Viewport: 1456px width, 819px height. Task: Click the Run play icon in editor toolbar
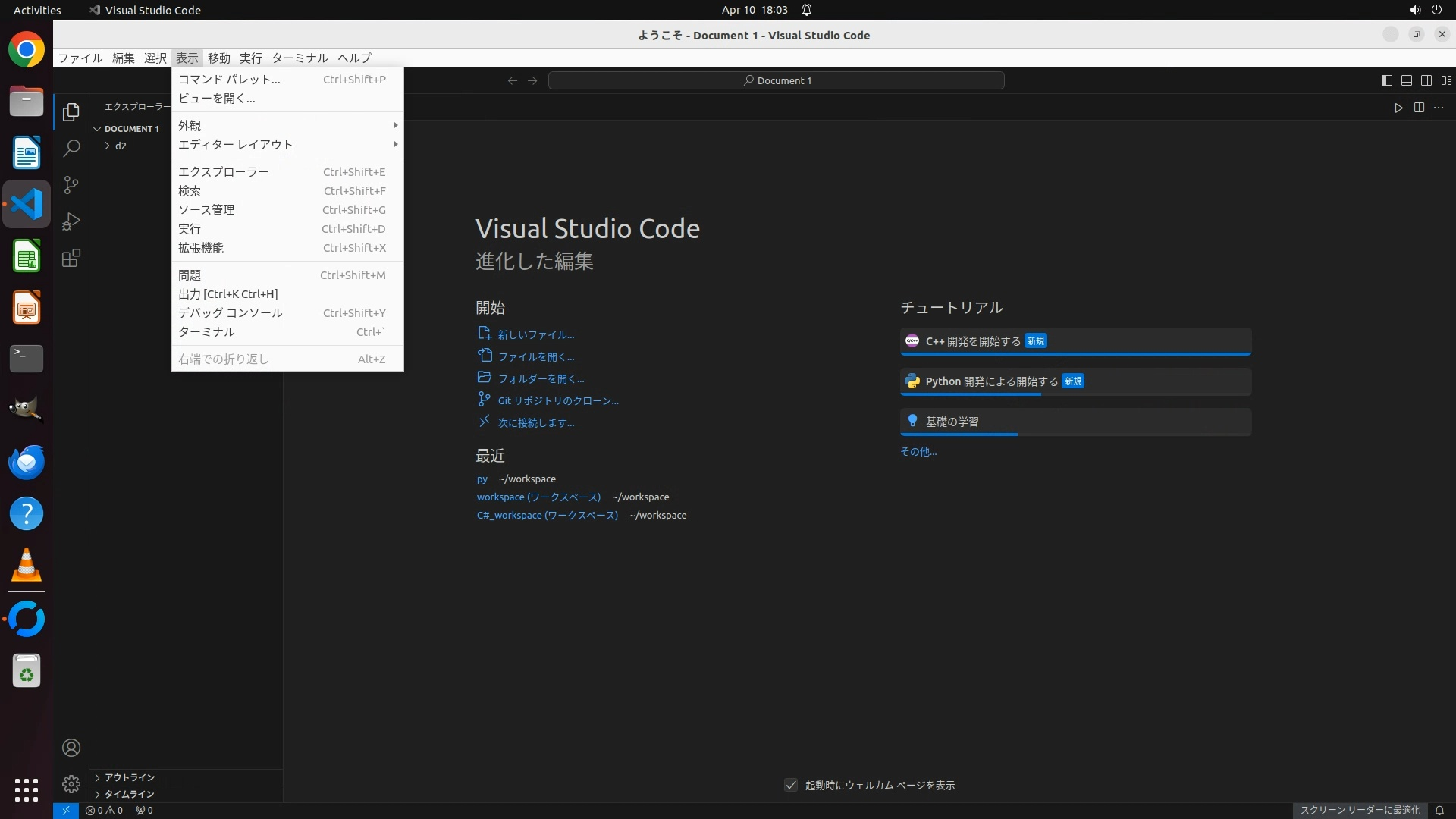1398,108
